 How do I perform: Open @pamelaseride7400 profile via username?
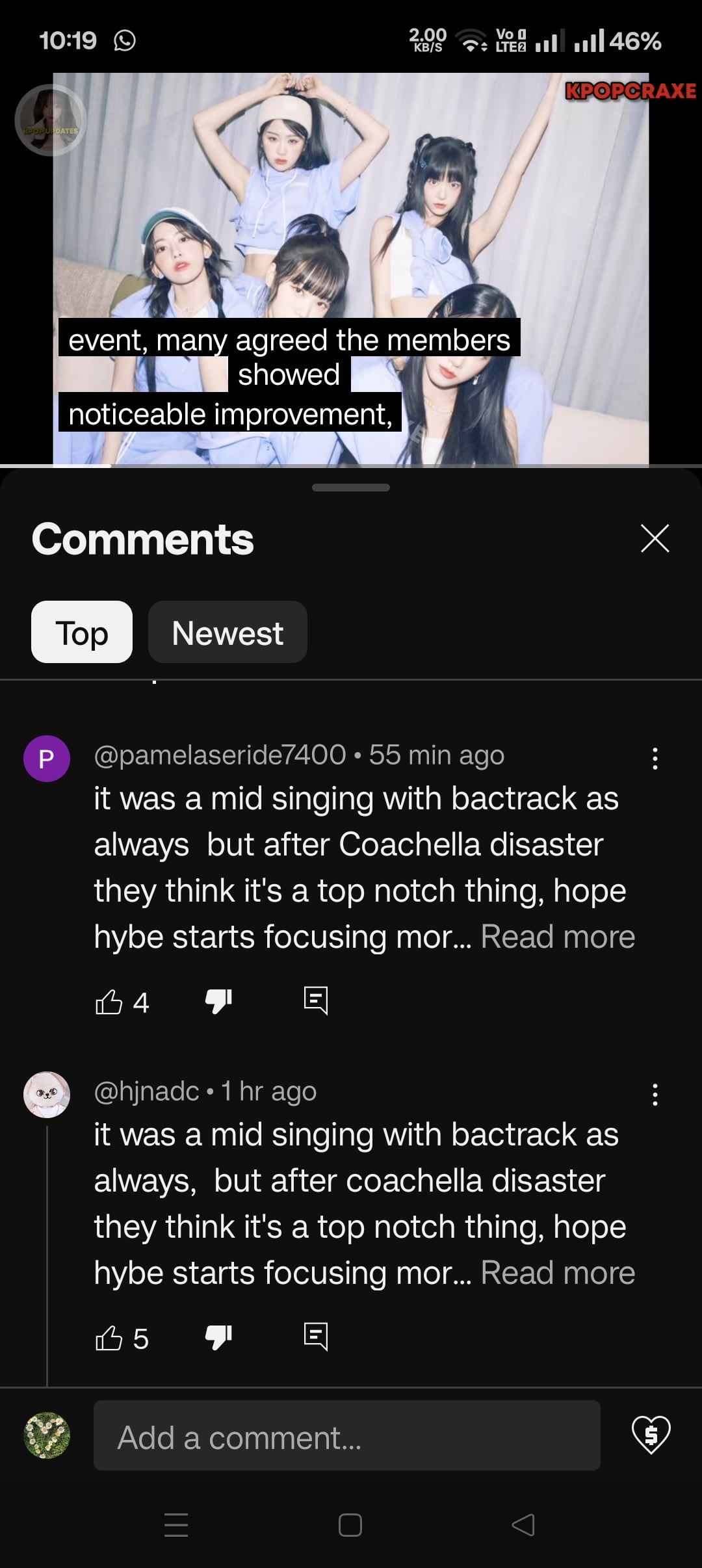tap(220, 755)
